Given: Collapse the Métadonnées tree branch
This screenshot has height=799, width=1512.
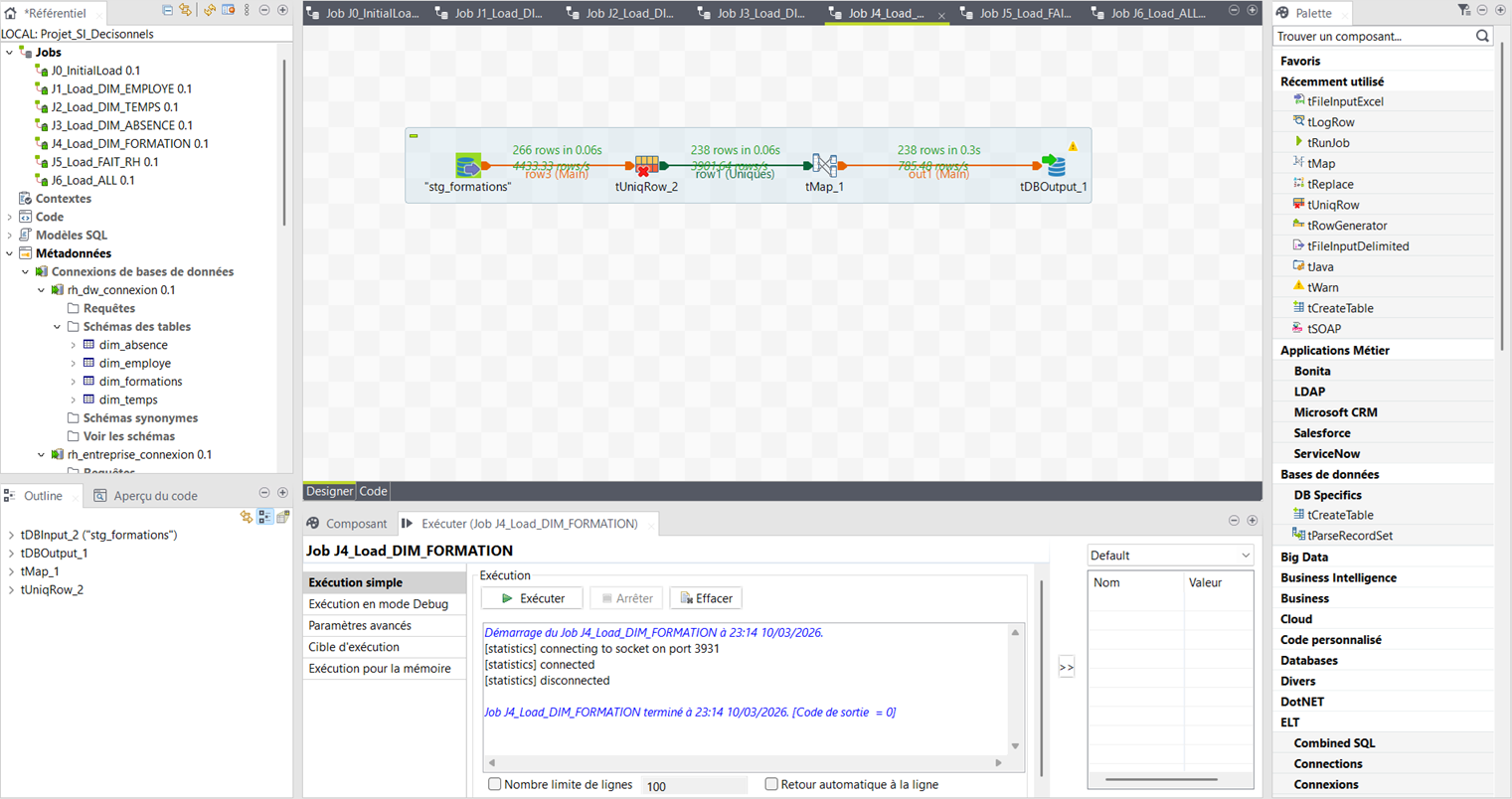Looking at the screenshot, I should click(x=8, y=252).
